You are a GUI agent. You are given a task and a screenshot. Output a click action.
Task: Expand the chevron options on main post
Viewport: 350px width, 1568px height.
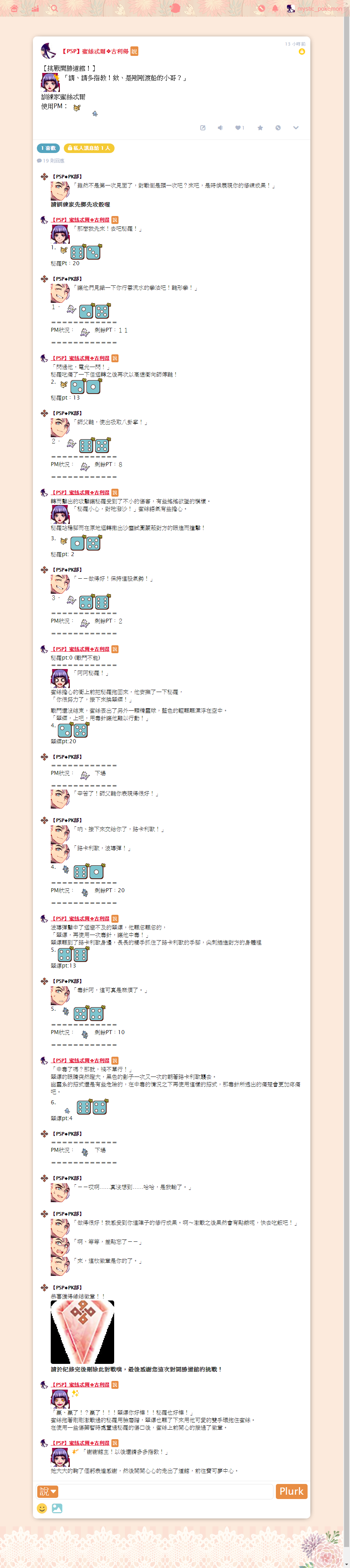296,128
